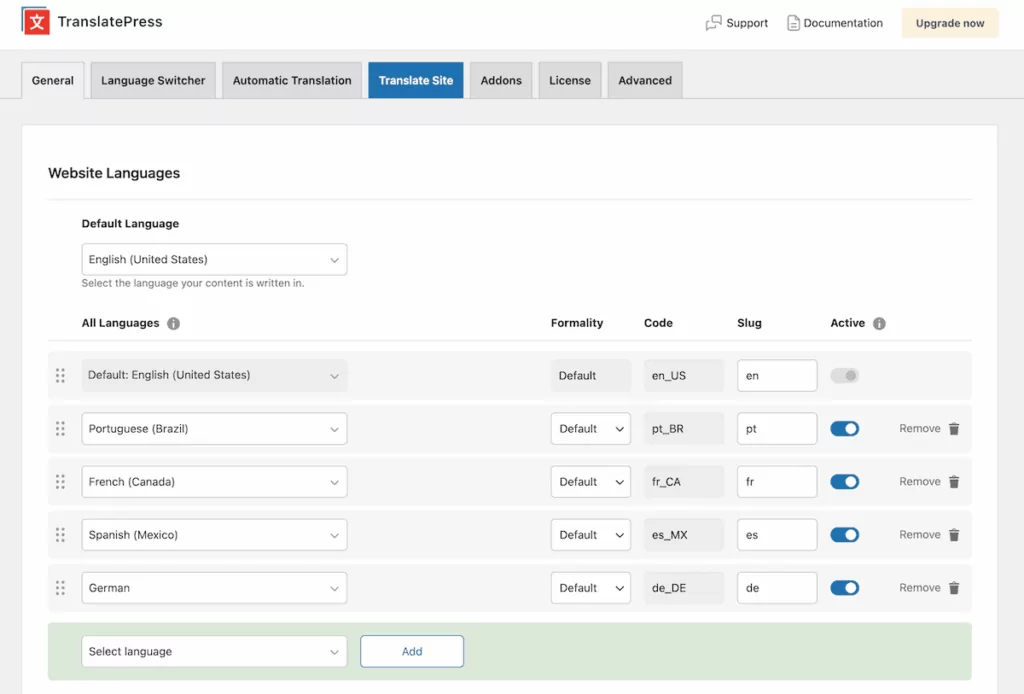Open Spanish (Mexico) language dropdown
Image resolution: width=1024 pixels, height=694 pixels.
(x=214, y=535)
